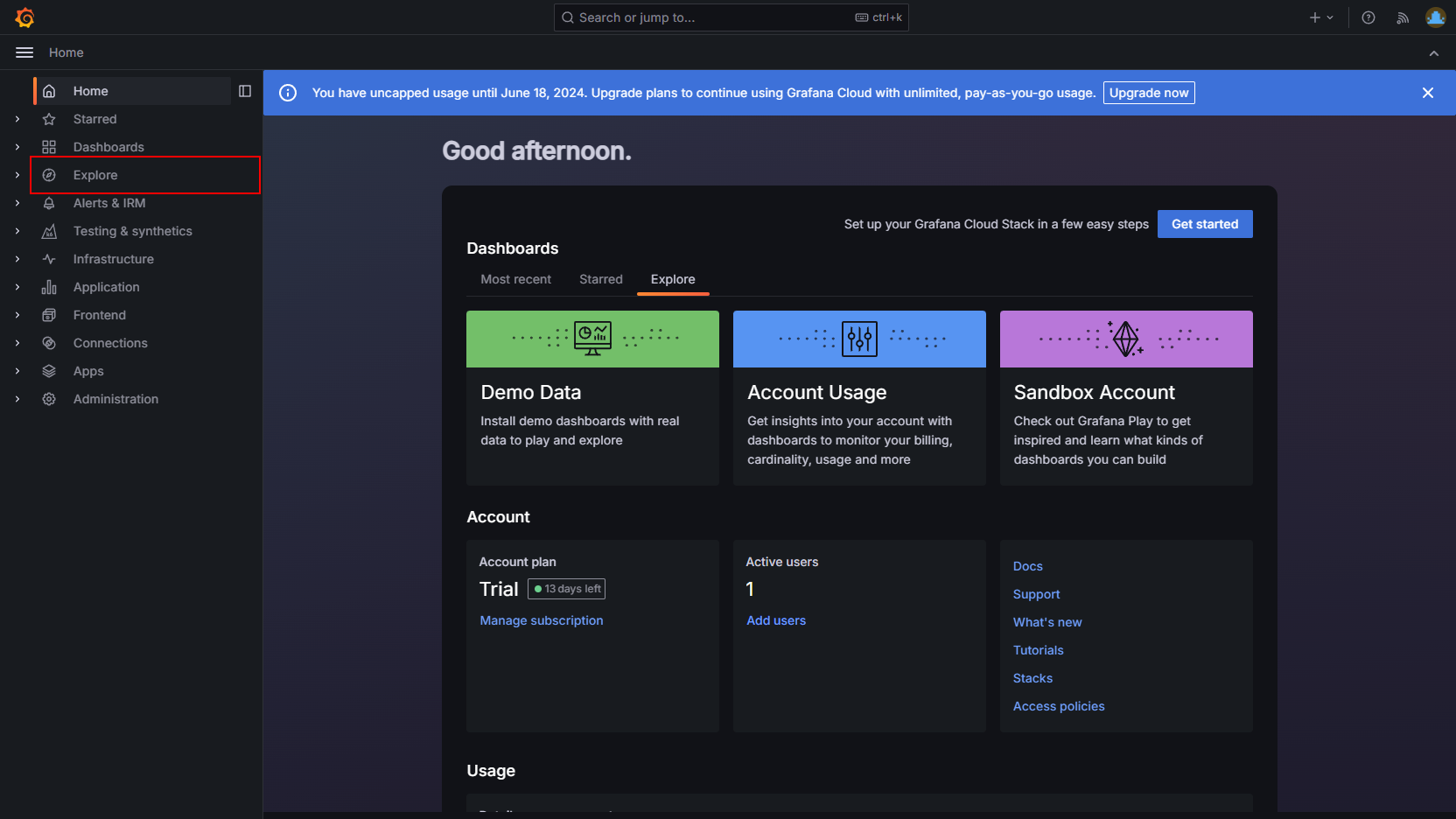Switch to the Starred dashboards tab
Image resolution: width=1456 pixels, height=819 pixels.
601,279
